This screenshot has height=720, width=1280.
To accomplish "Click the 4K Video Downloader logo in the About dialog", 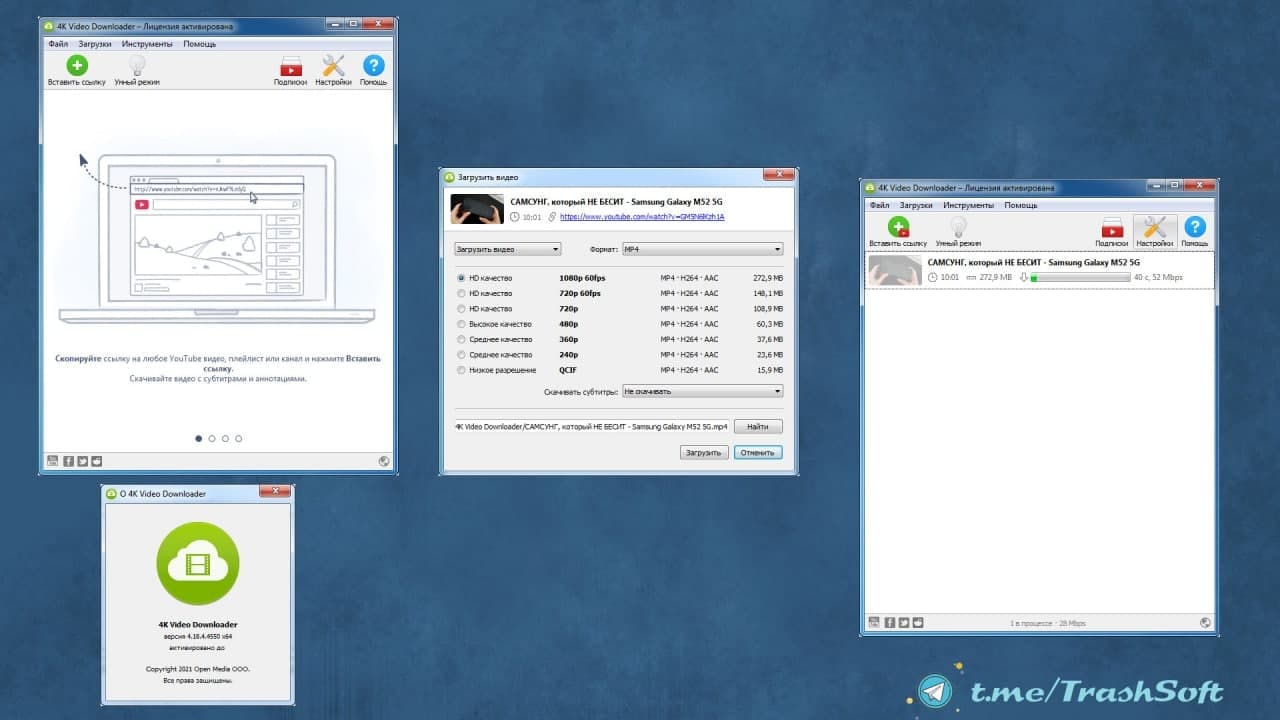I will point(198,564).
